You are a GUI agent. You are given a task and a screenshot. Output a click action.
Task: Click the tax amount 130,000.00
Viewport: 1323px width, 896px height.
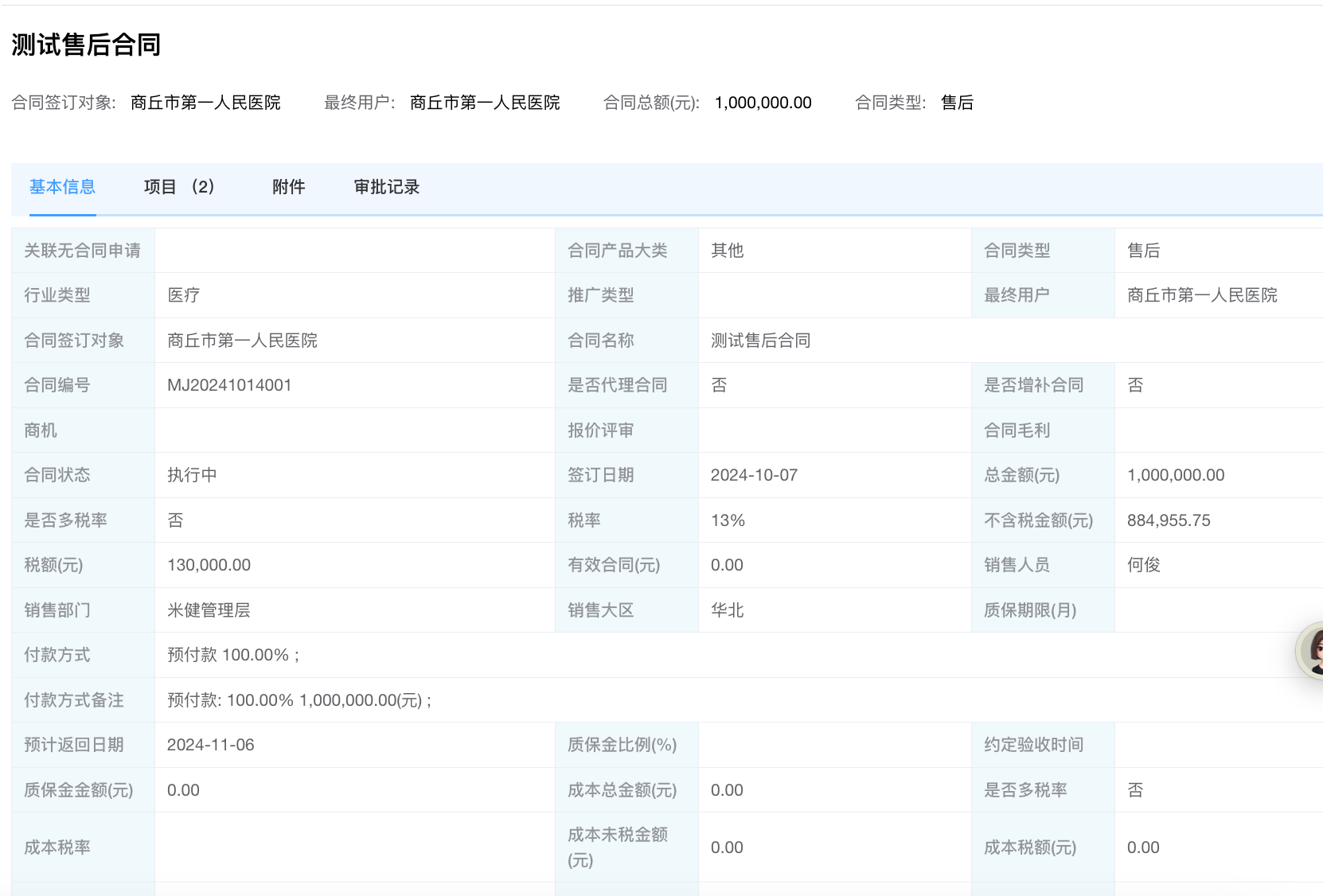tap(209, 565)
